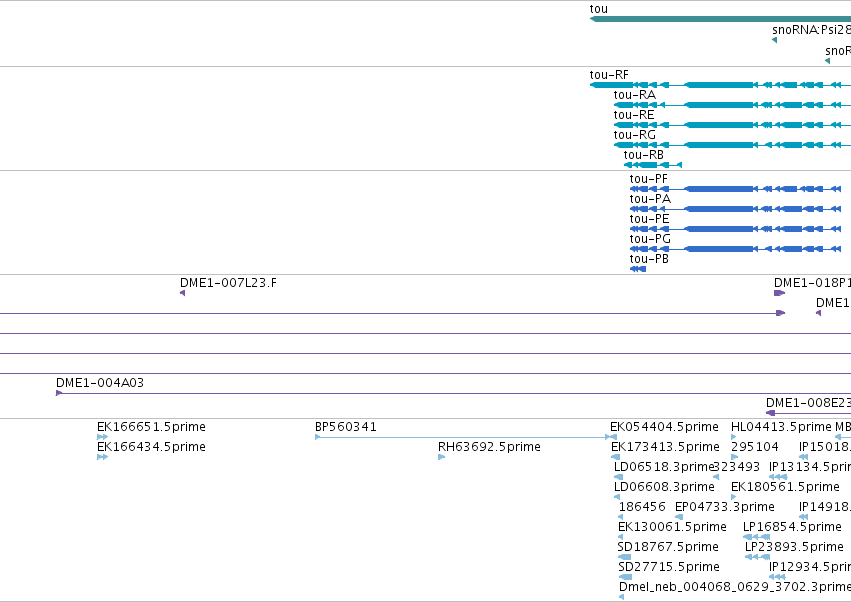Select the LP23893.5prime label
This screenshot has width=851, height=602.
click(x=795, y=547)
